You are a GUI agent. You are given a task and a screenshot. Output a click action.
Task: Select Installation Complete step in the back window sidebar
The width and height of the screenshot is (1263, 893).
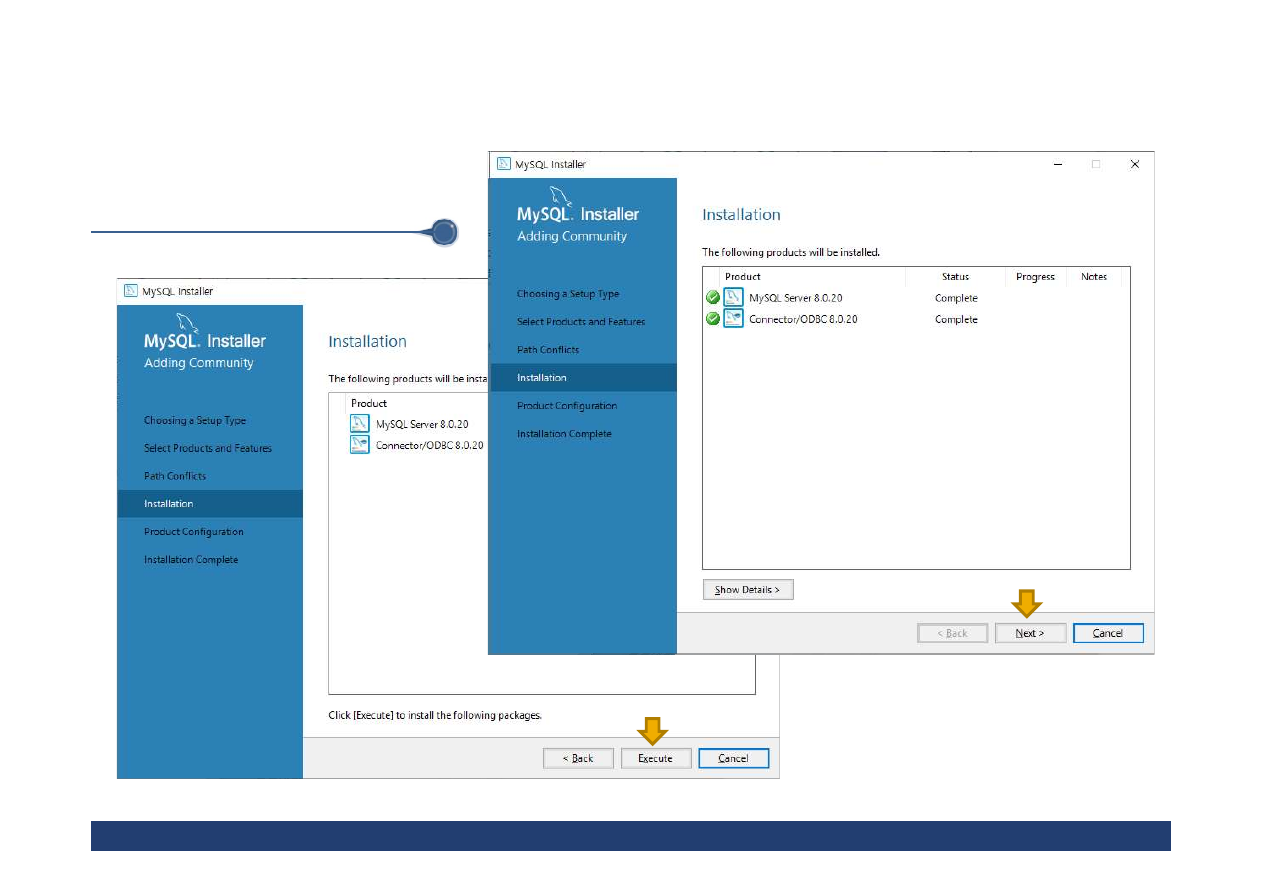[x=191, y=560]
